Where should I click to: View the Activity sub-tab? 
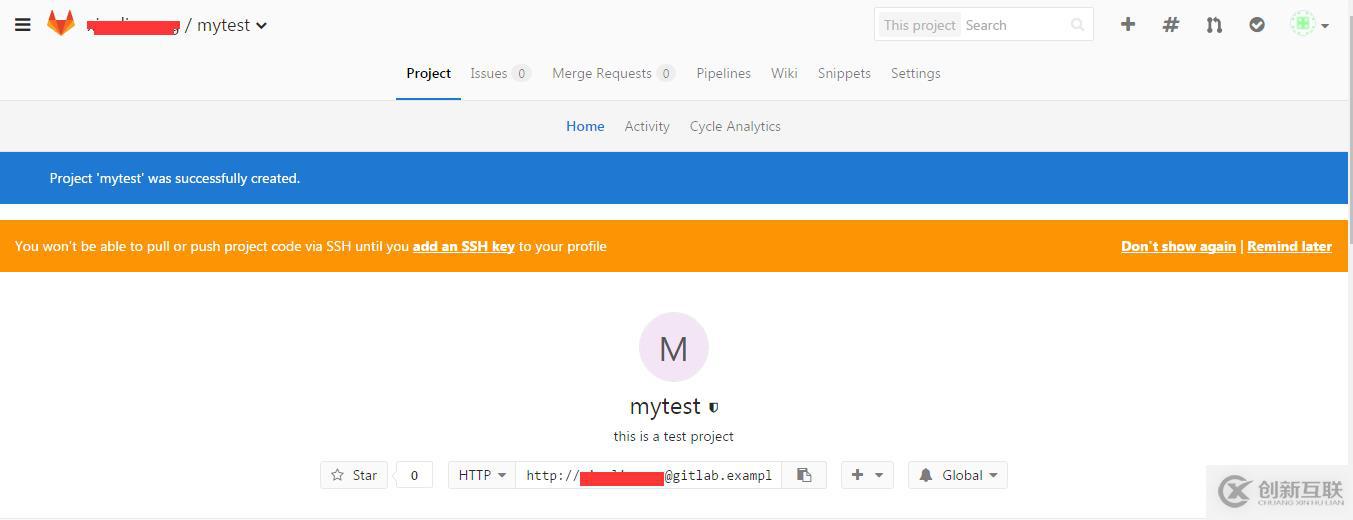647,126
